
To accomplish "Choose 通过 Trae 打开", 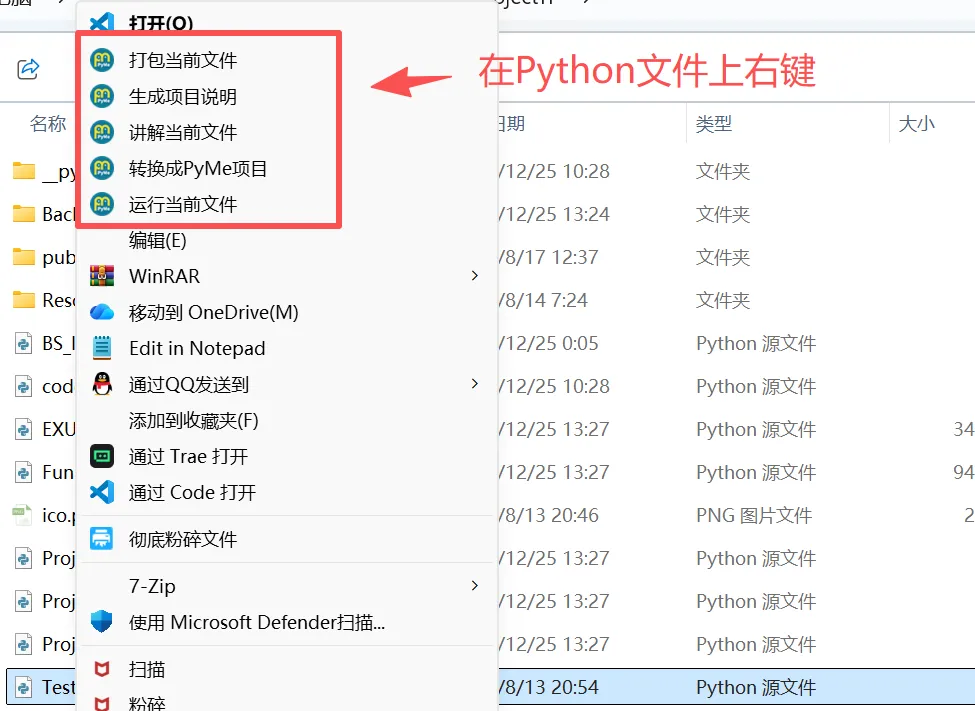I will pos(188,457).
